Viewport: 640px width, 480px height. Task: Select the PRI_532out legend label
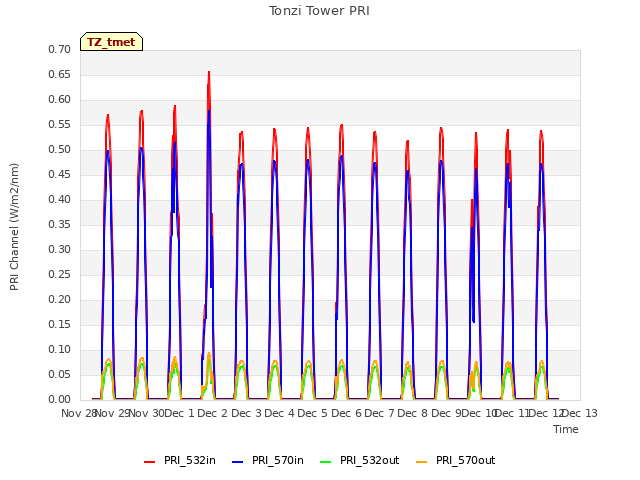click(369, 460)
